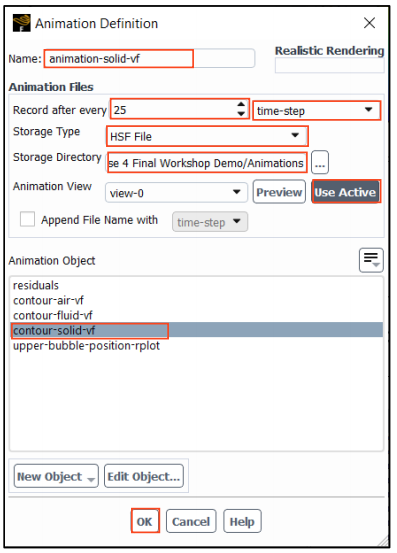The height and width of the screenshot is (553, 397).
Task: Expand the Storage Type HSF File dropdown
Action: 207,136
